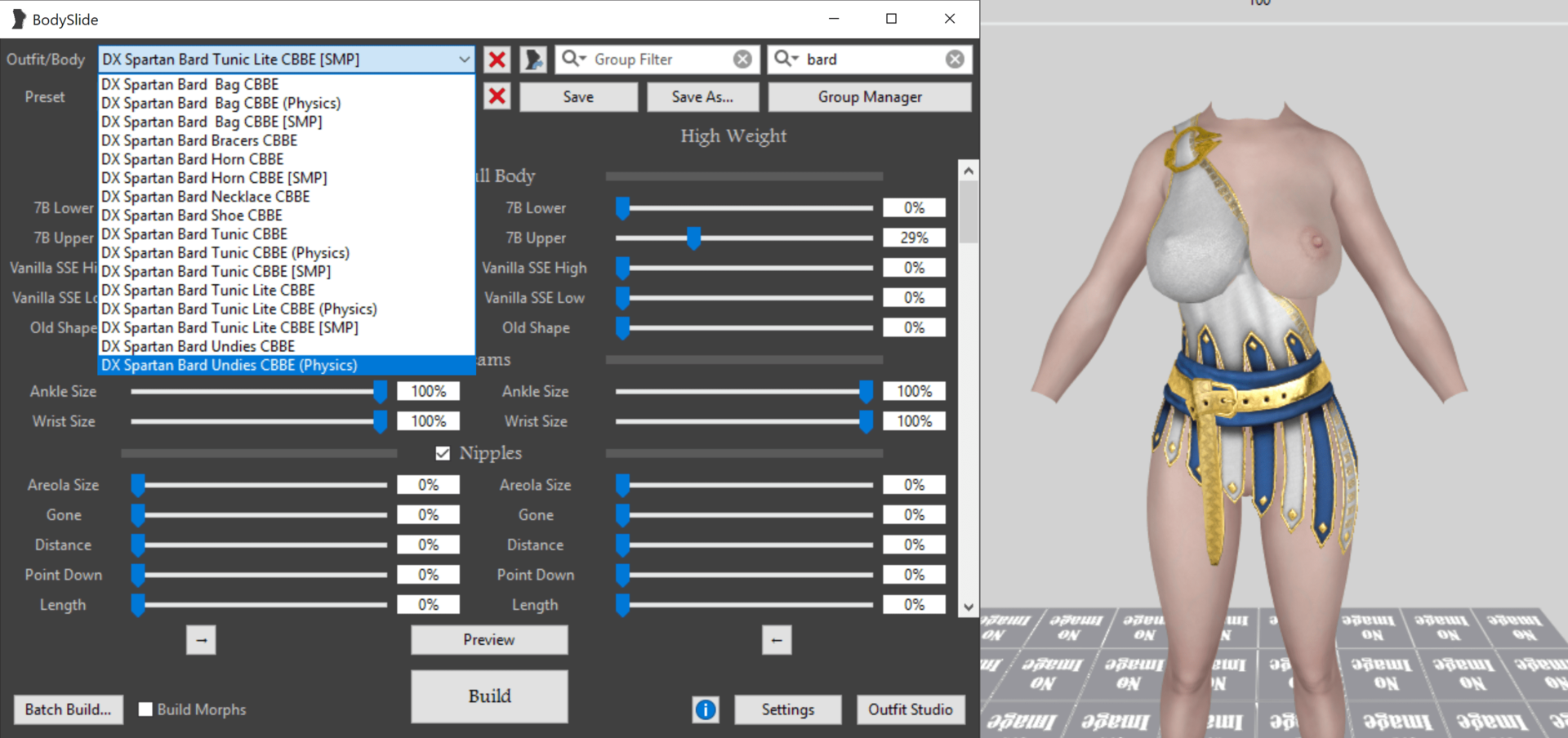1568x738 pixels.
Task: Select DX Spartan Bard Tunic CBBE [SMP]
Action: pyautogui.click(x=287, y=272)
